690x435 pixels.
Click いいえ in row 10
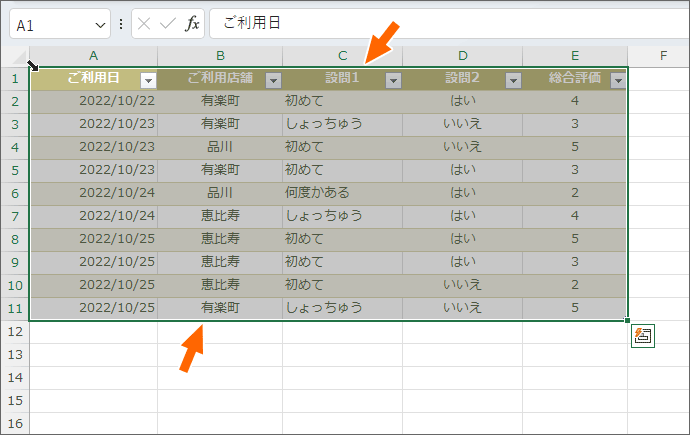click(462, 285)
